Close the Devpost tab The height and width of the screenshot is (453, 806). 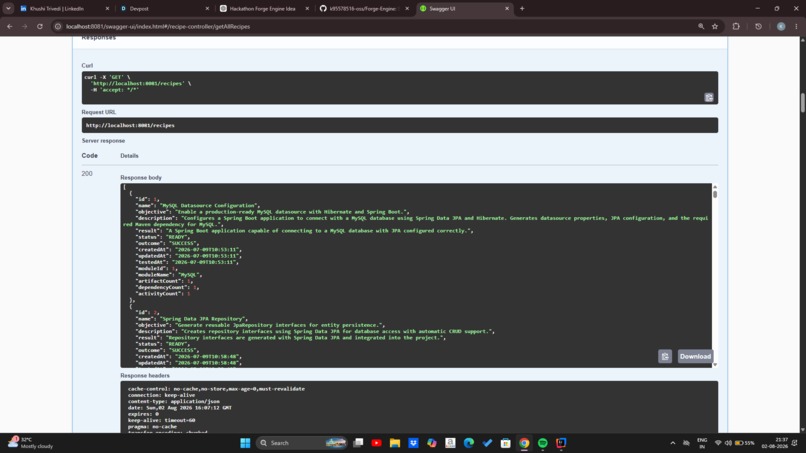(x=207, y=8)
